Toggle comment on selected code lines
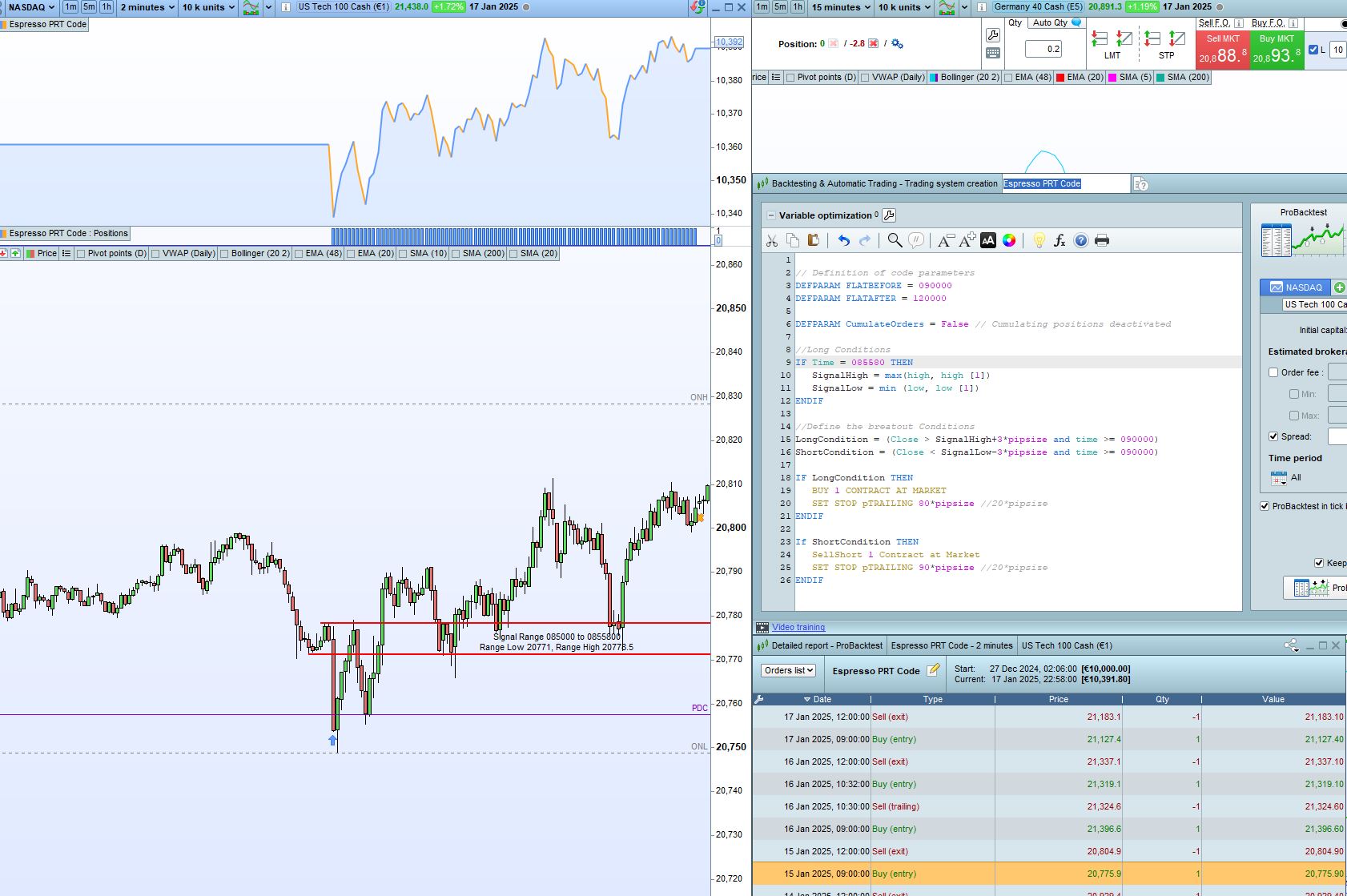This screenshot has height=896, width=1347. [916, 241]
